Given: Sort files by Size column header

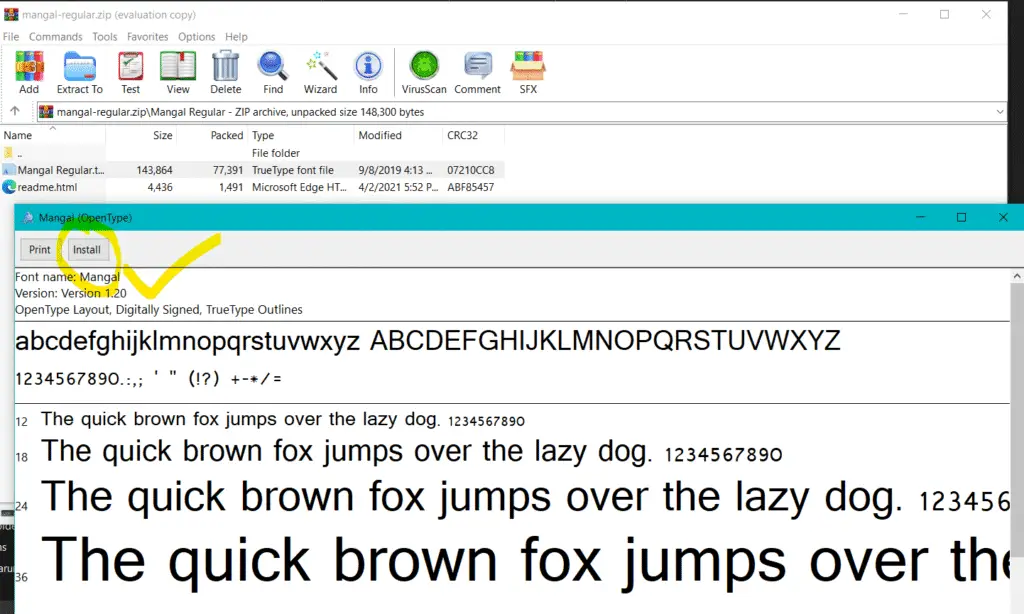Looking at the screenshot, I should pos(162,135).
